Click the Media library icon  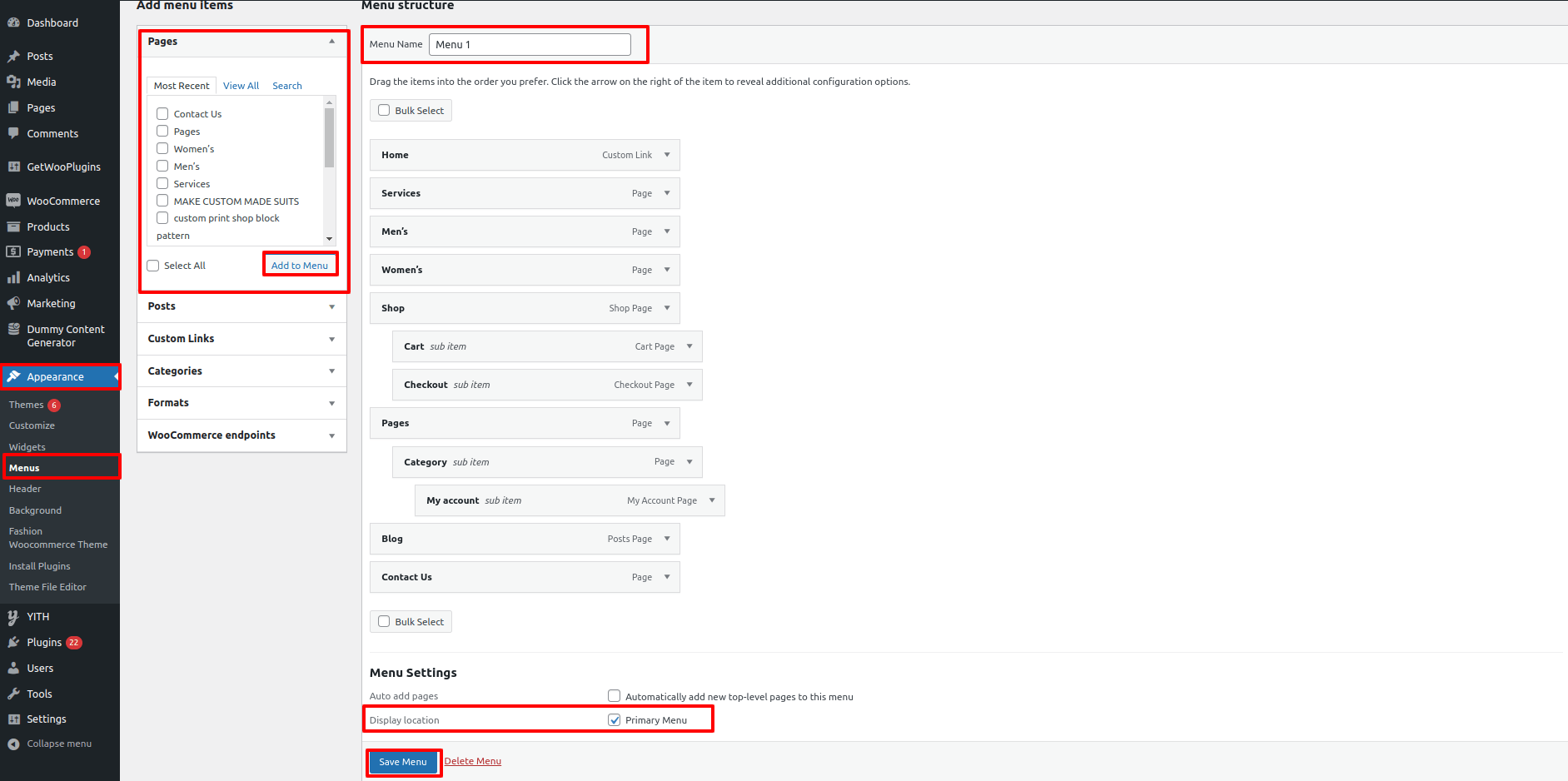pyautogui.click(x=13, y=82)
